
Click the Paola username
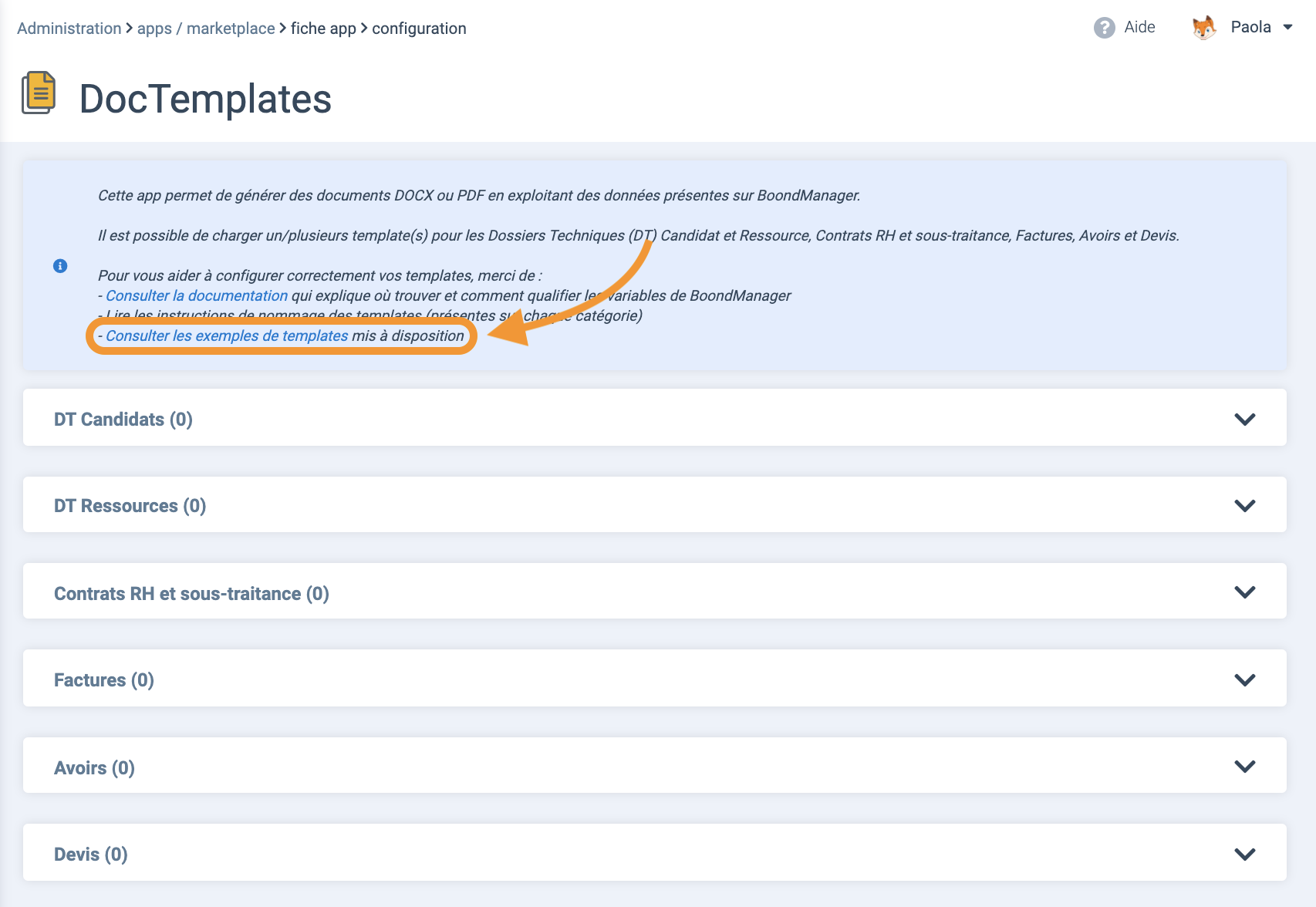(1250, 28)
